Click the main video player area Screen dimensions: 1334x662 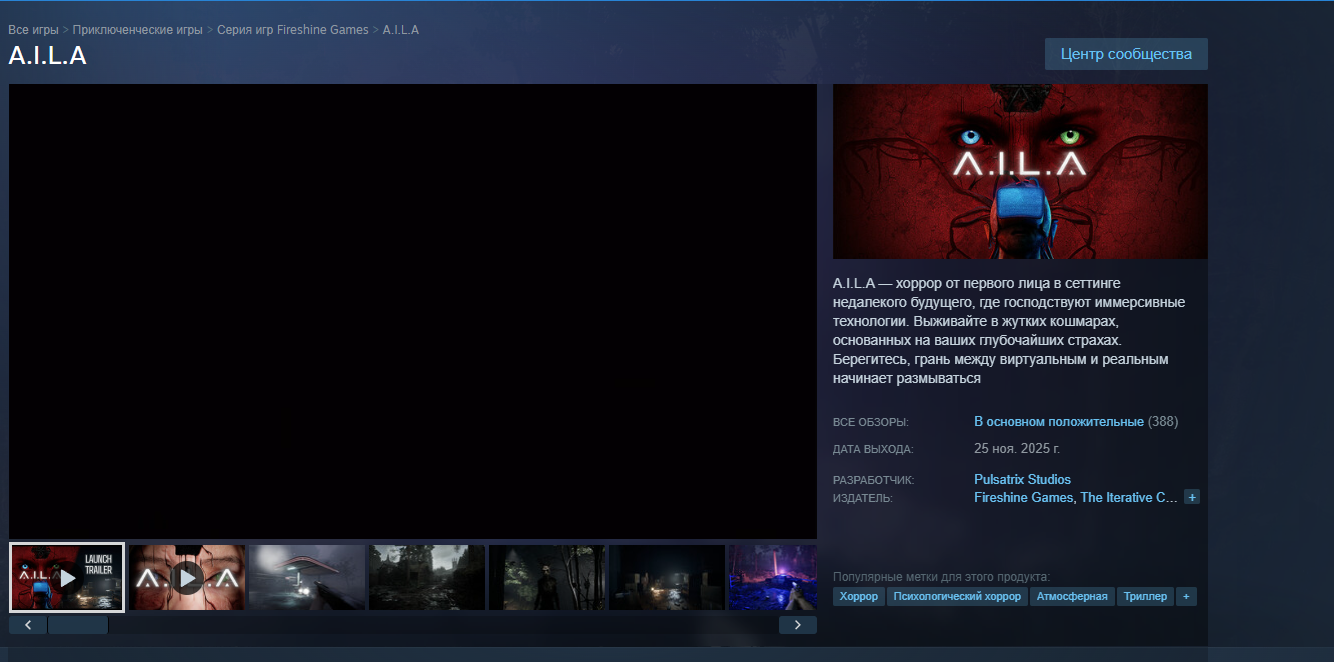(413, 312)
